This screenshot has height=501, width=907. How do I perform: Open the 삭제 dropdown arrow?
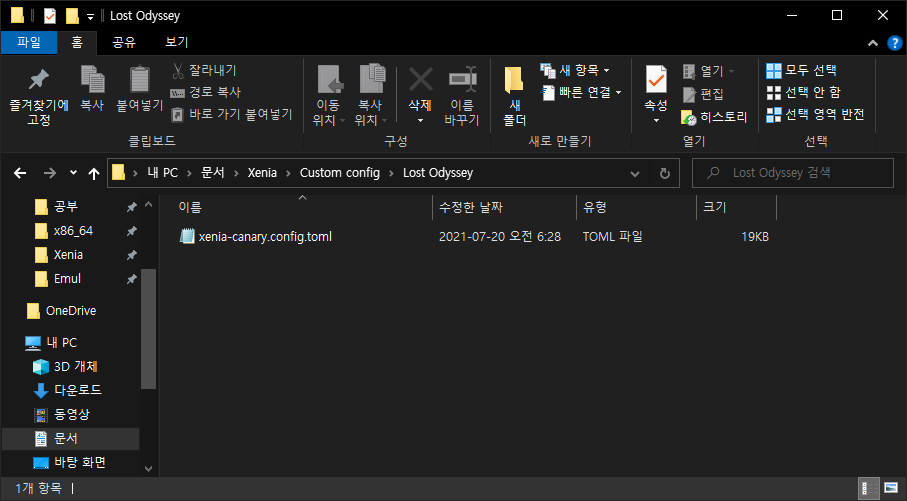click(421, 120)
